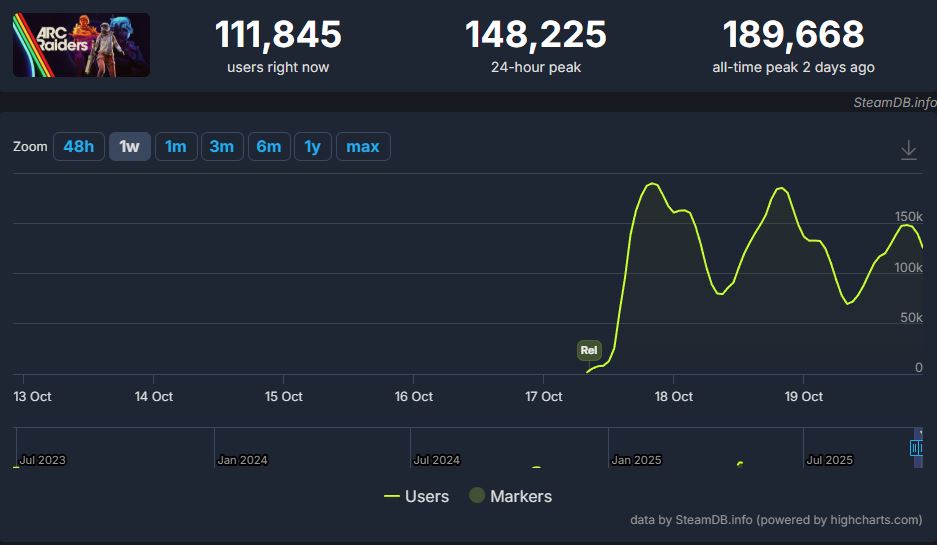Click the Rel release marker on chart
The height and width of the screenshot is (545, 937).
click(x=589, y=350)
